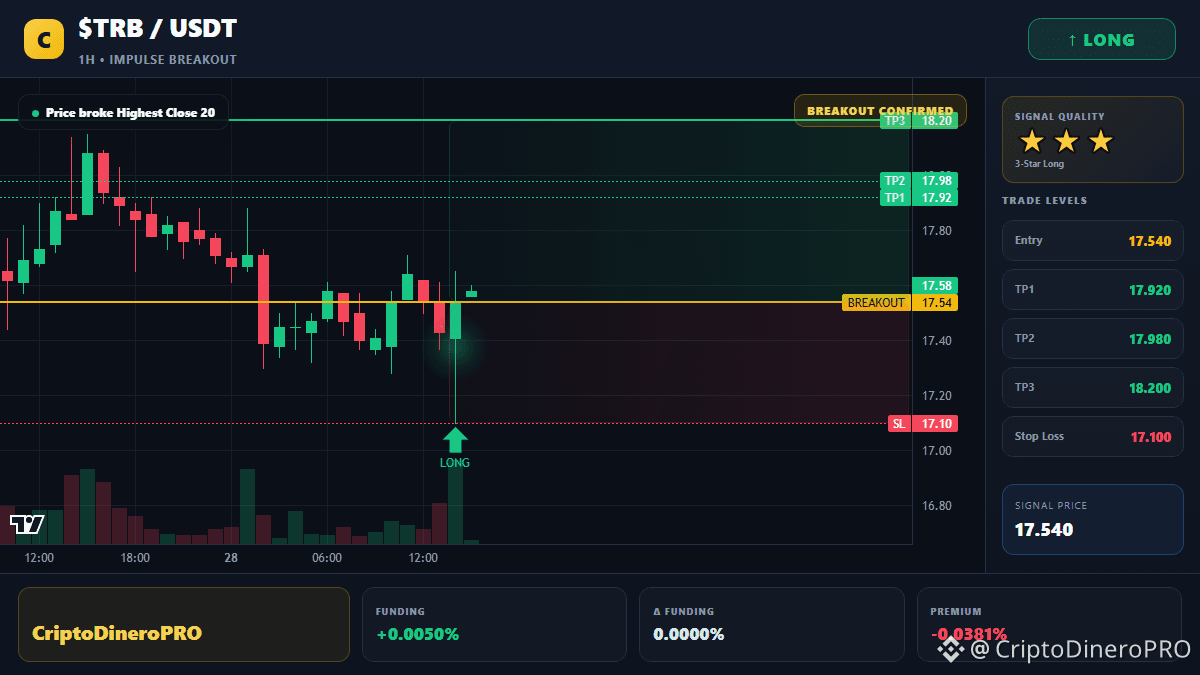The height and width of the screenshot is (675, 1200).
Task: Click the 17.20 price axis label
Action: 937,396
